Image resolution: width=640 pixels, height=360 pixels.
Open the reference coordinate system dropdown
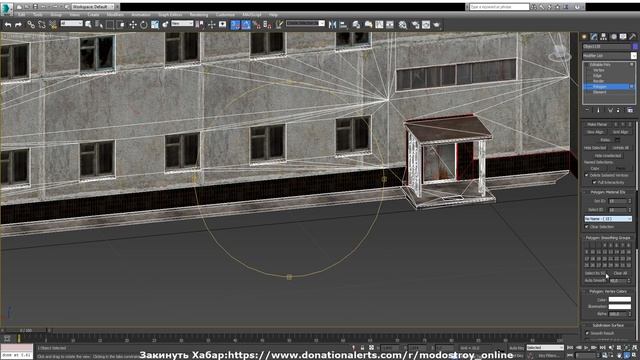[x=182, y=24]
